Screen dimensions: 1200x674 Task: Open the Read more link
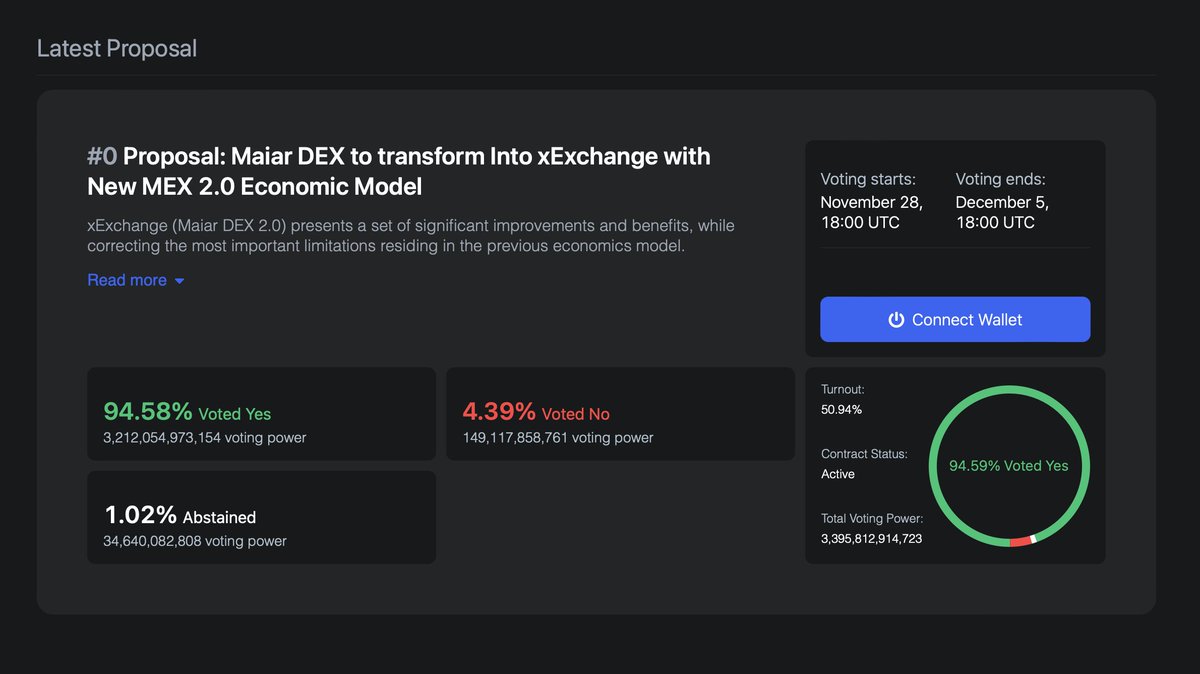click(x=127, y=280)
